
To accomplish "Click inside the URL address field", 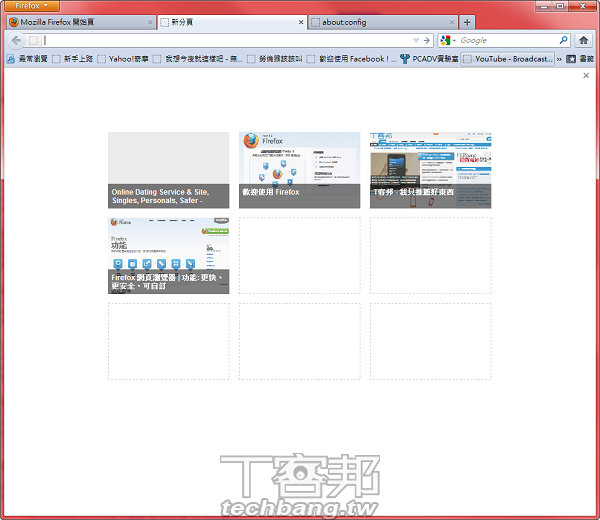I will [x=220, y=40].
